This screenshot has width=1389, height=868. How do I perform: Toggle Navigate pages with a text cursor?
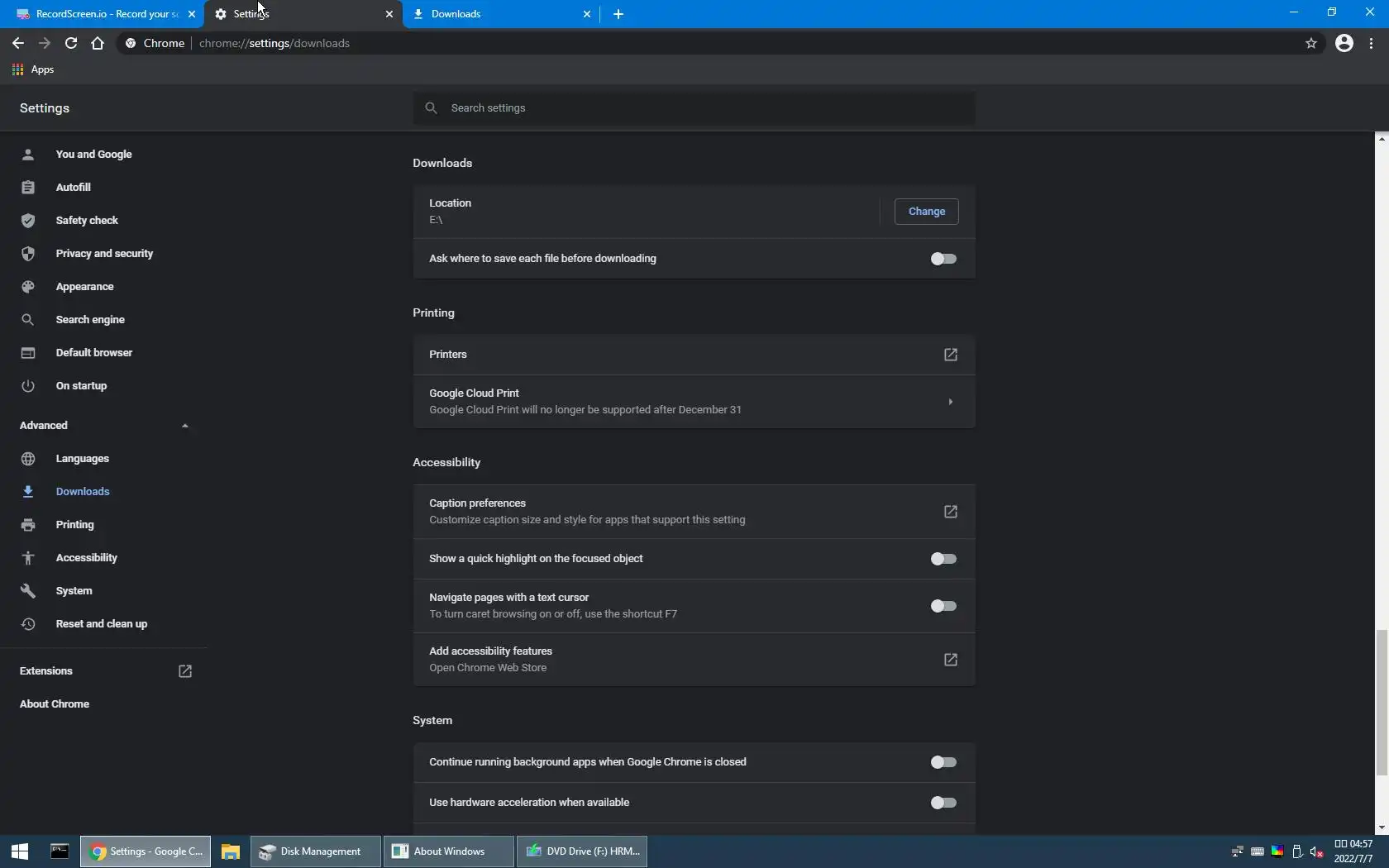943,606
